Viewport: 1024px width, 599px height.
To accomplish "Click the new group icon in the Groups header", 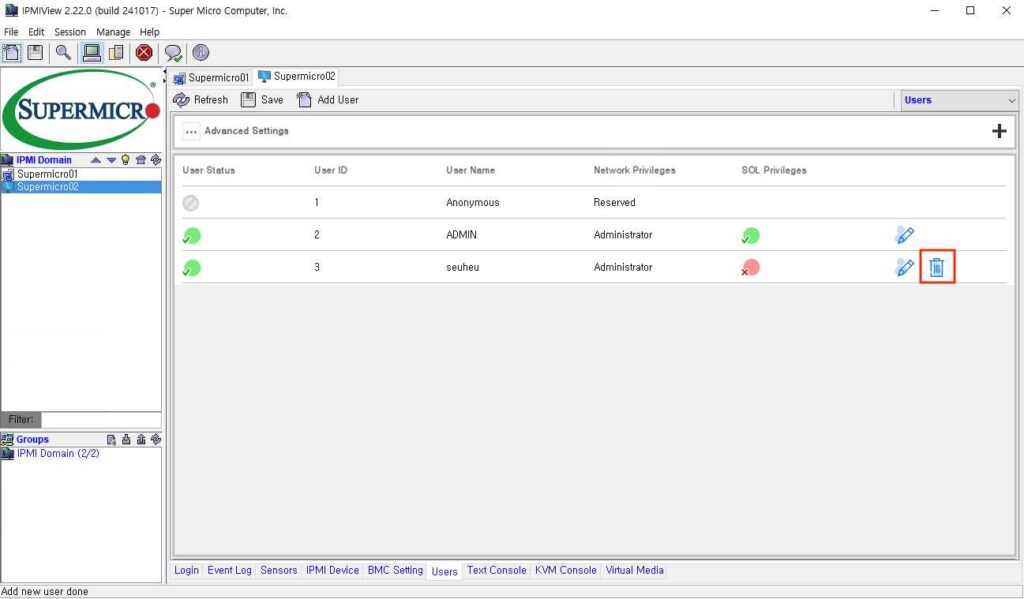I will pyautogui.click(x=111, y=440).
